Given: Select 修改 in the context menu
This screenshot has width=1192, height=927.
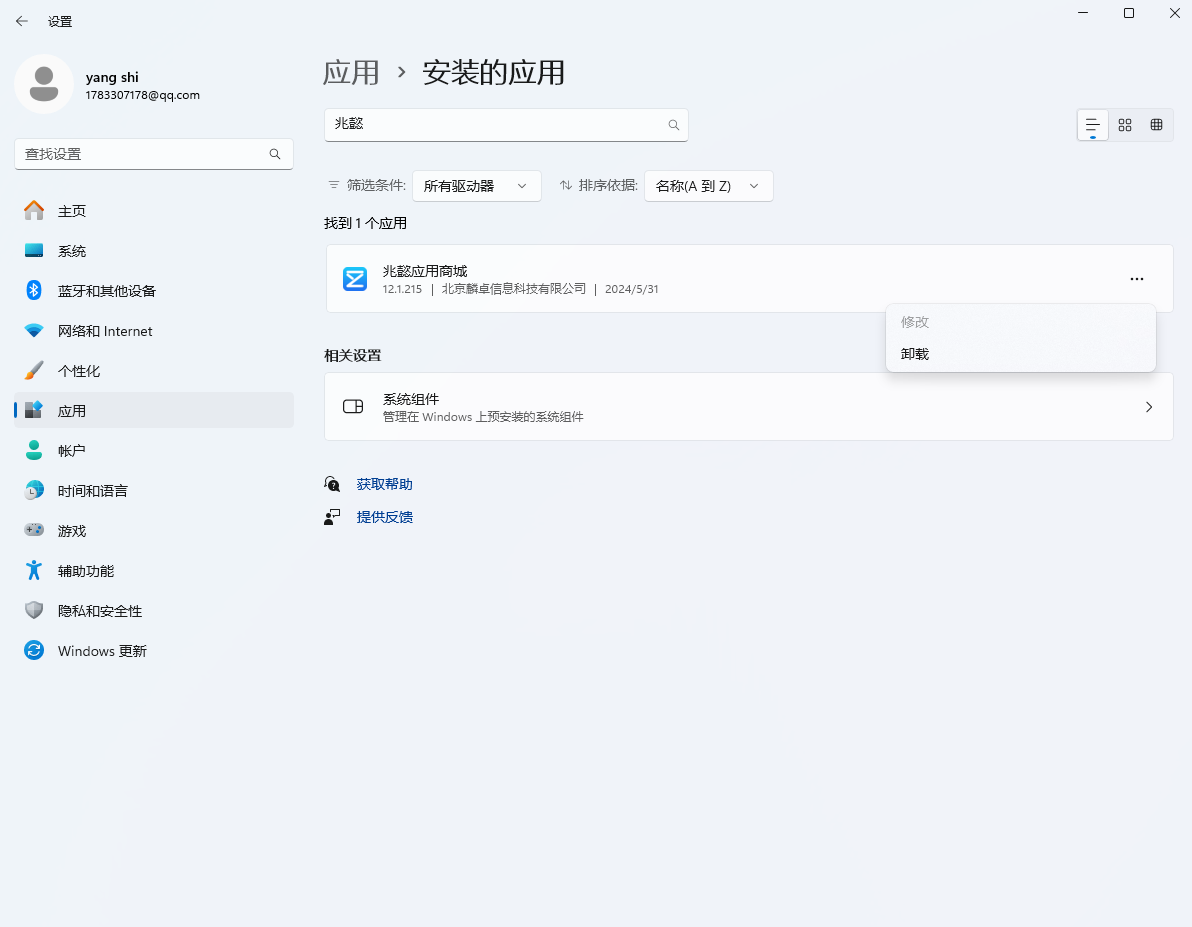Looking at the screenshot, I should pos(915,322).
